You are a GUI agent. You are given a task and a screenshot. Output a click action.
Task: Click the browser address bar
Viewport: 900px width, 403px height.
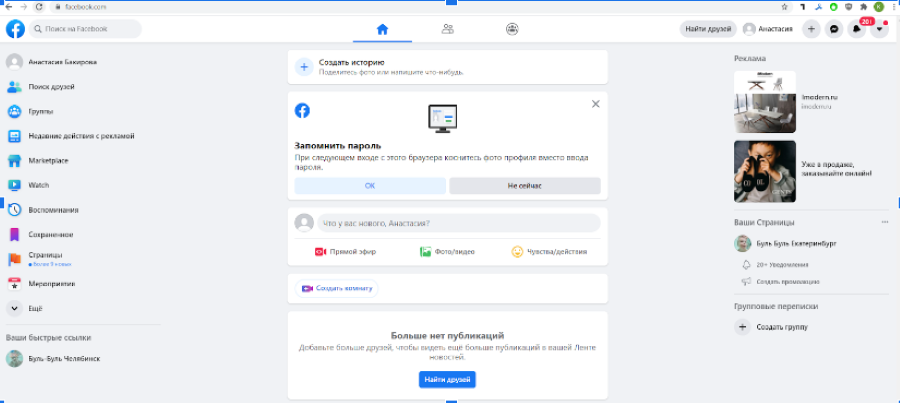pyautogui.click(x=420, y=7)
